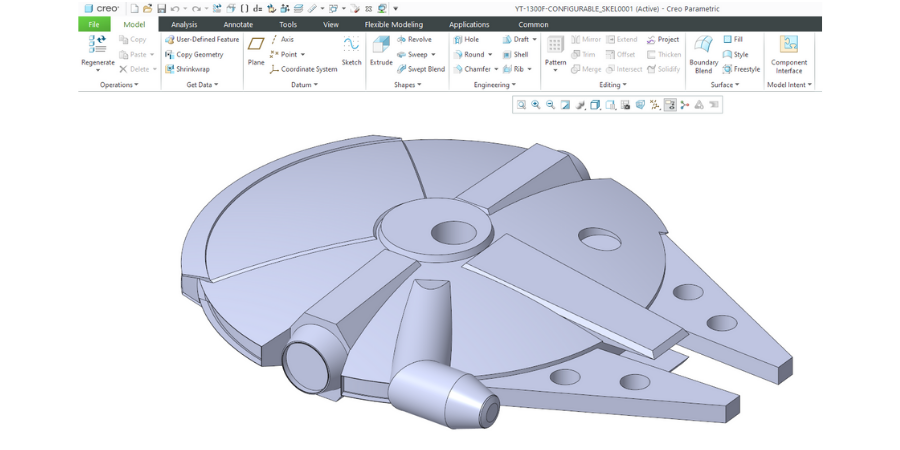Click the Extrude tool icon
The height and width of the screenshot is (450, 900).
381,46
